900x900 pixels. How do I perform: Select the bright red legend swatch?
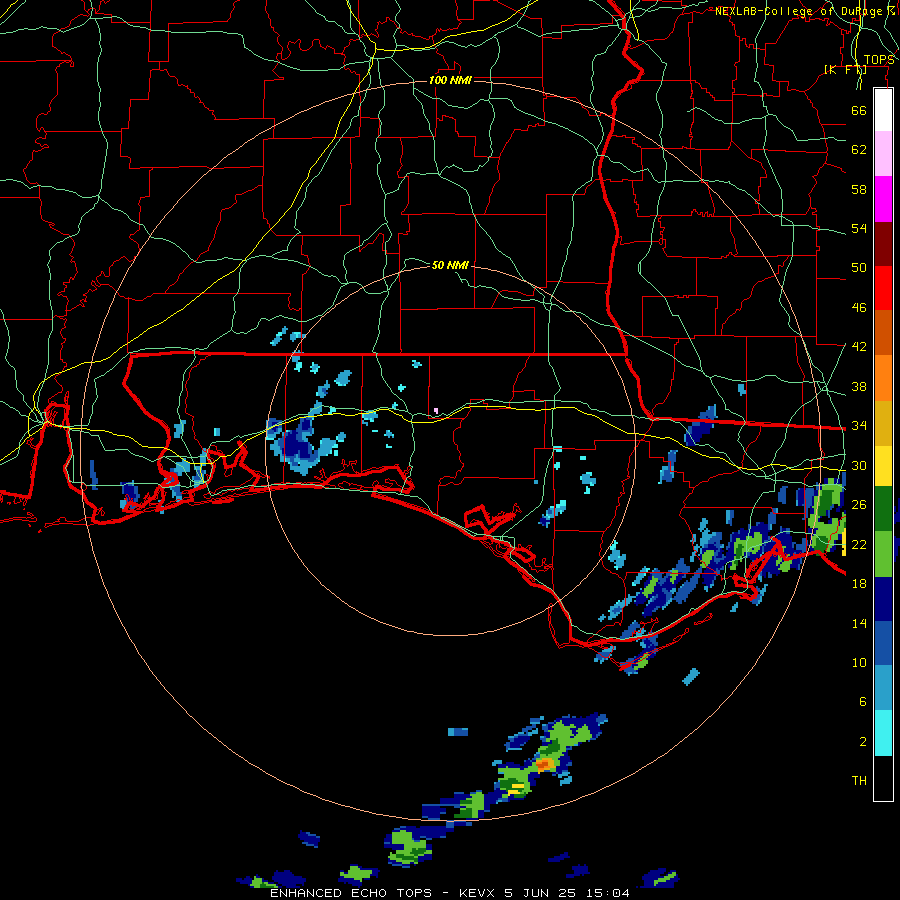[x=883, y=288]
